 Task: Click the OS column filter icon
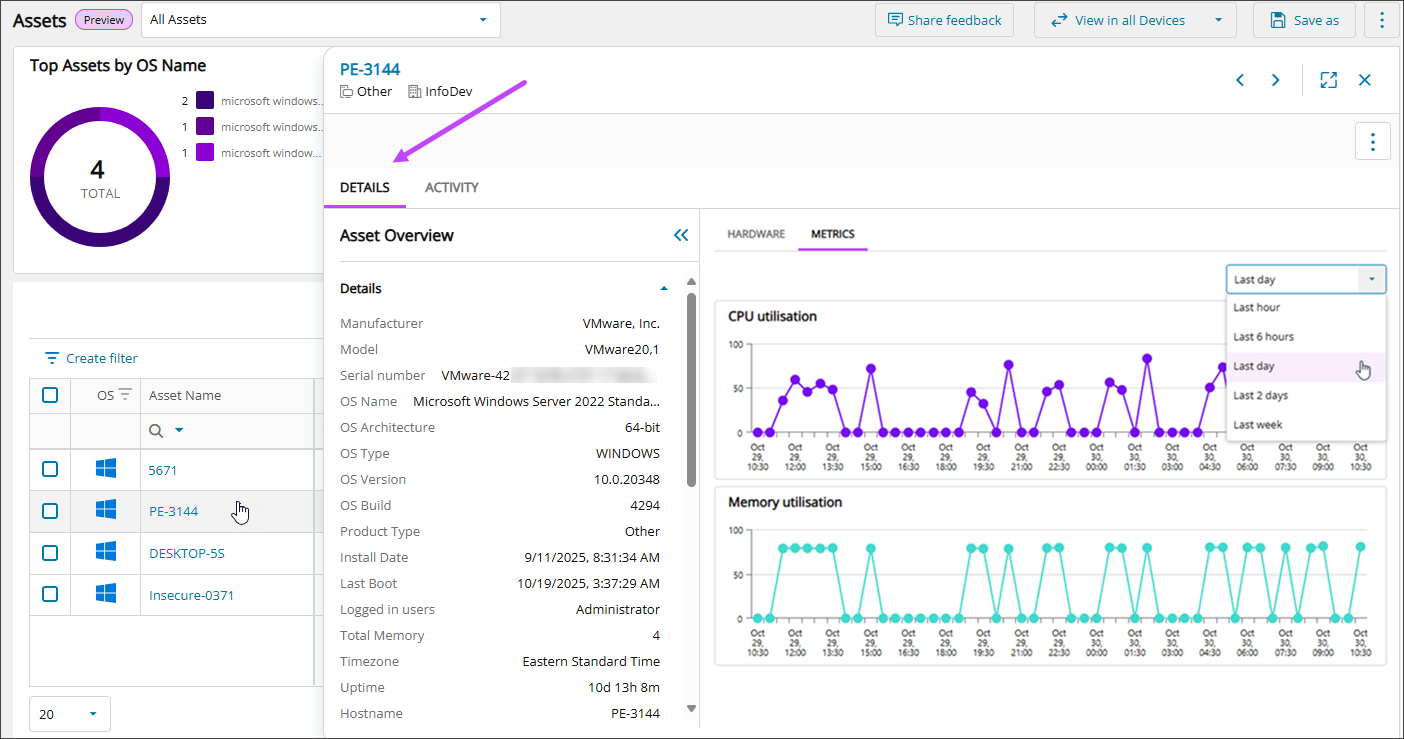(x=125, y=395)
